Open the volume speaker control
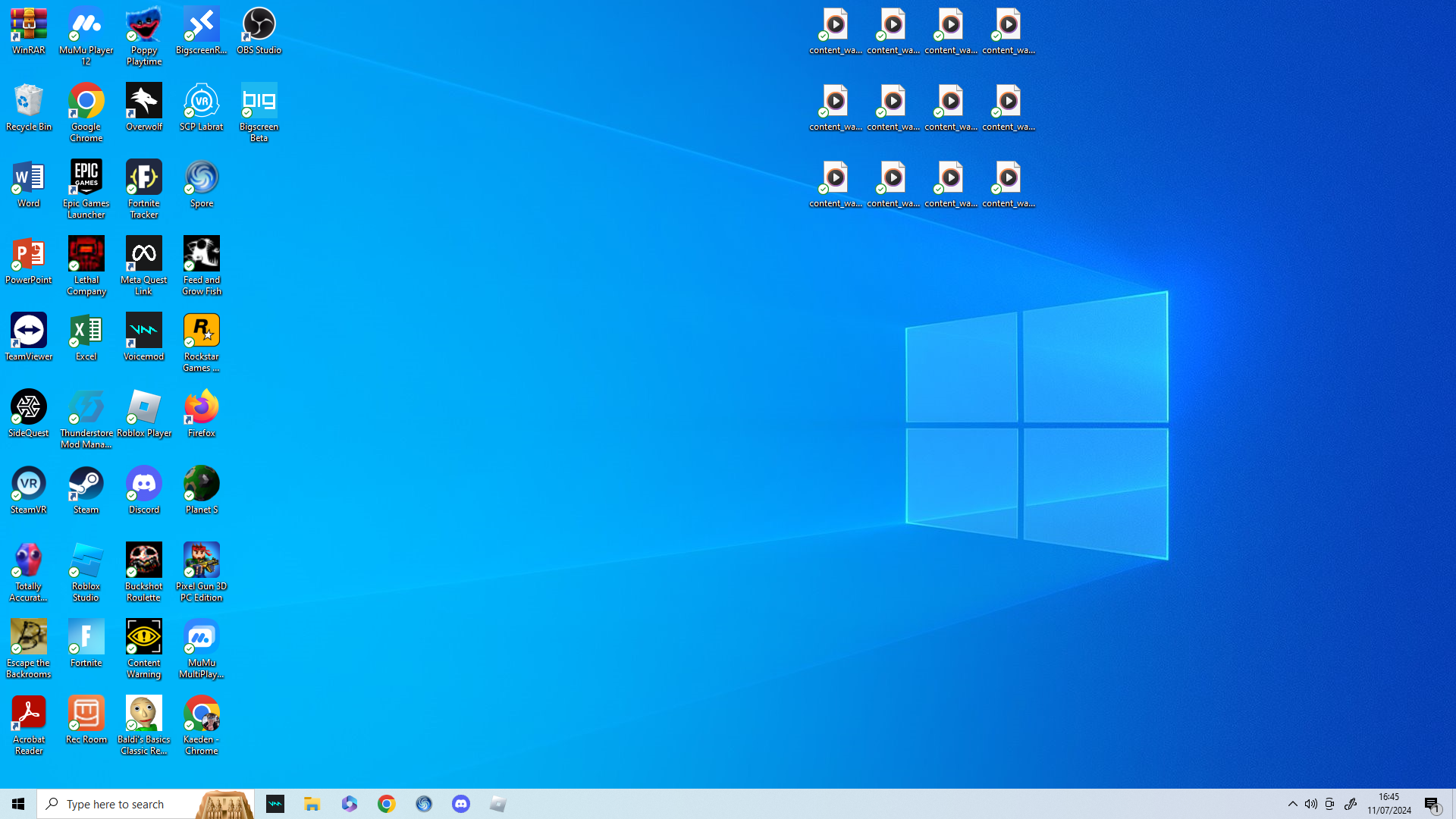 1311,804
